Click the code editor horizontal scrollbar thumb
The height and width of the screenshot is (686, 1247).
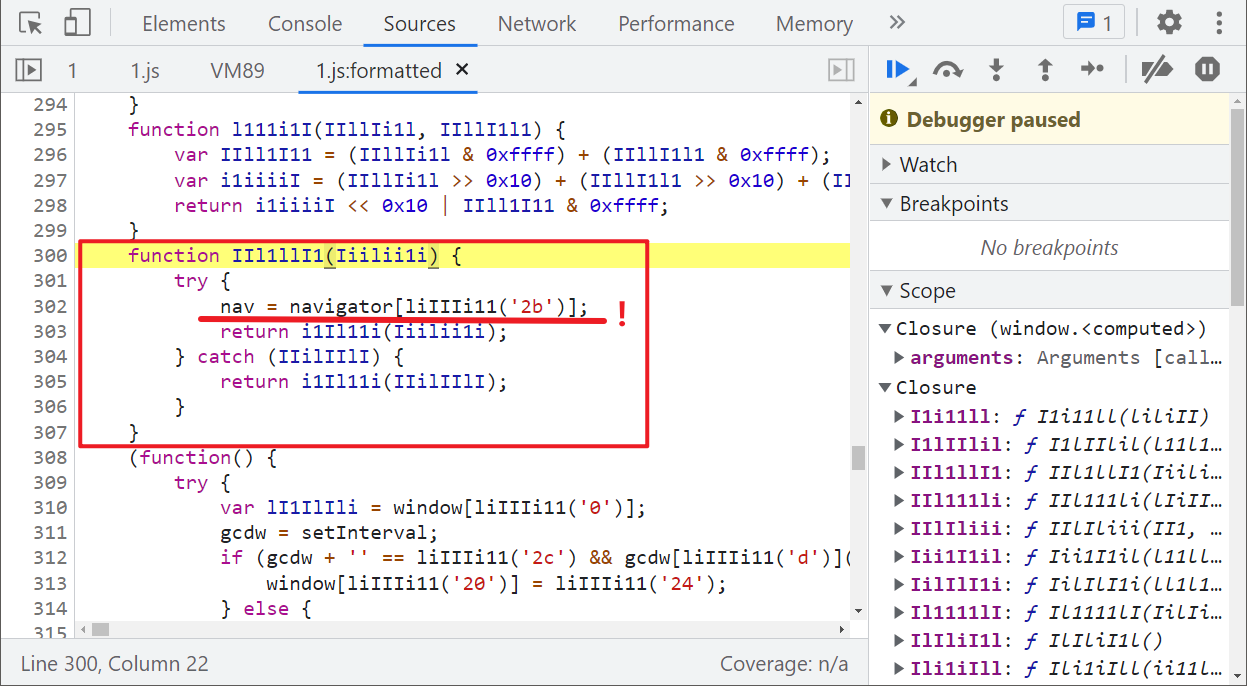[100, 630]
